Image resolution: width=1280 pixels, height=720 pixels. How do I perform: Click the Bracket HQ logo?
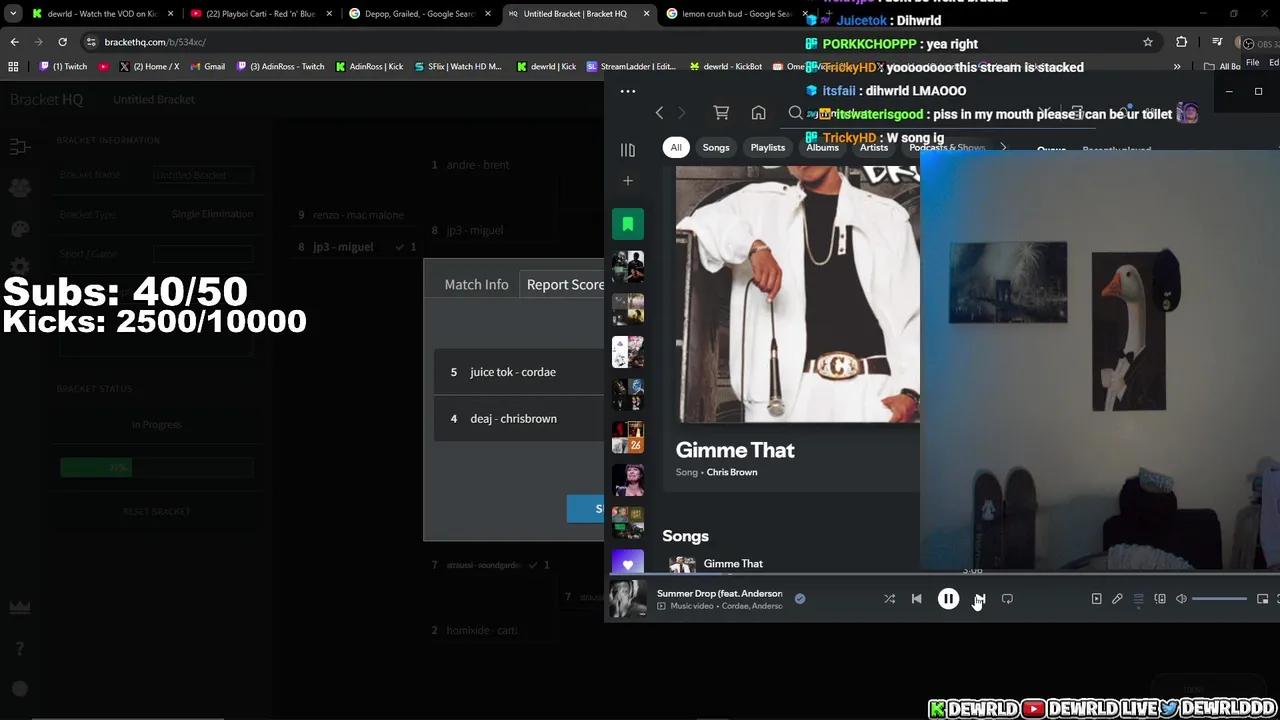[47, 99]
